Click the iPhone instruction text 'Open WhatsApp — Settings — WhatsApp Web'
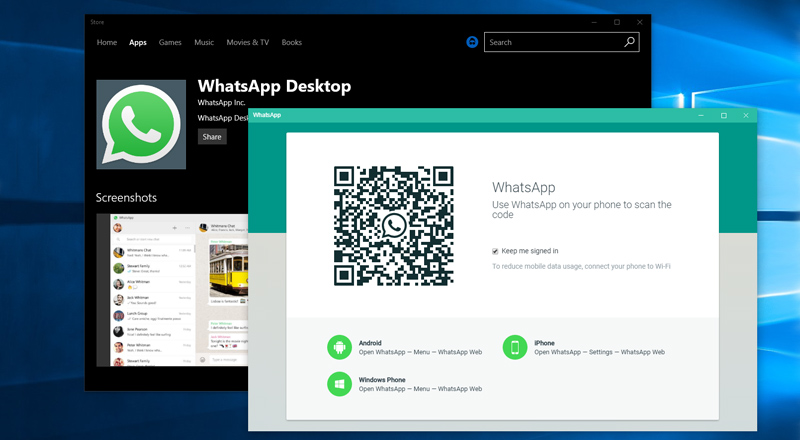The image size is (800, 440). (599, 352)
